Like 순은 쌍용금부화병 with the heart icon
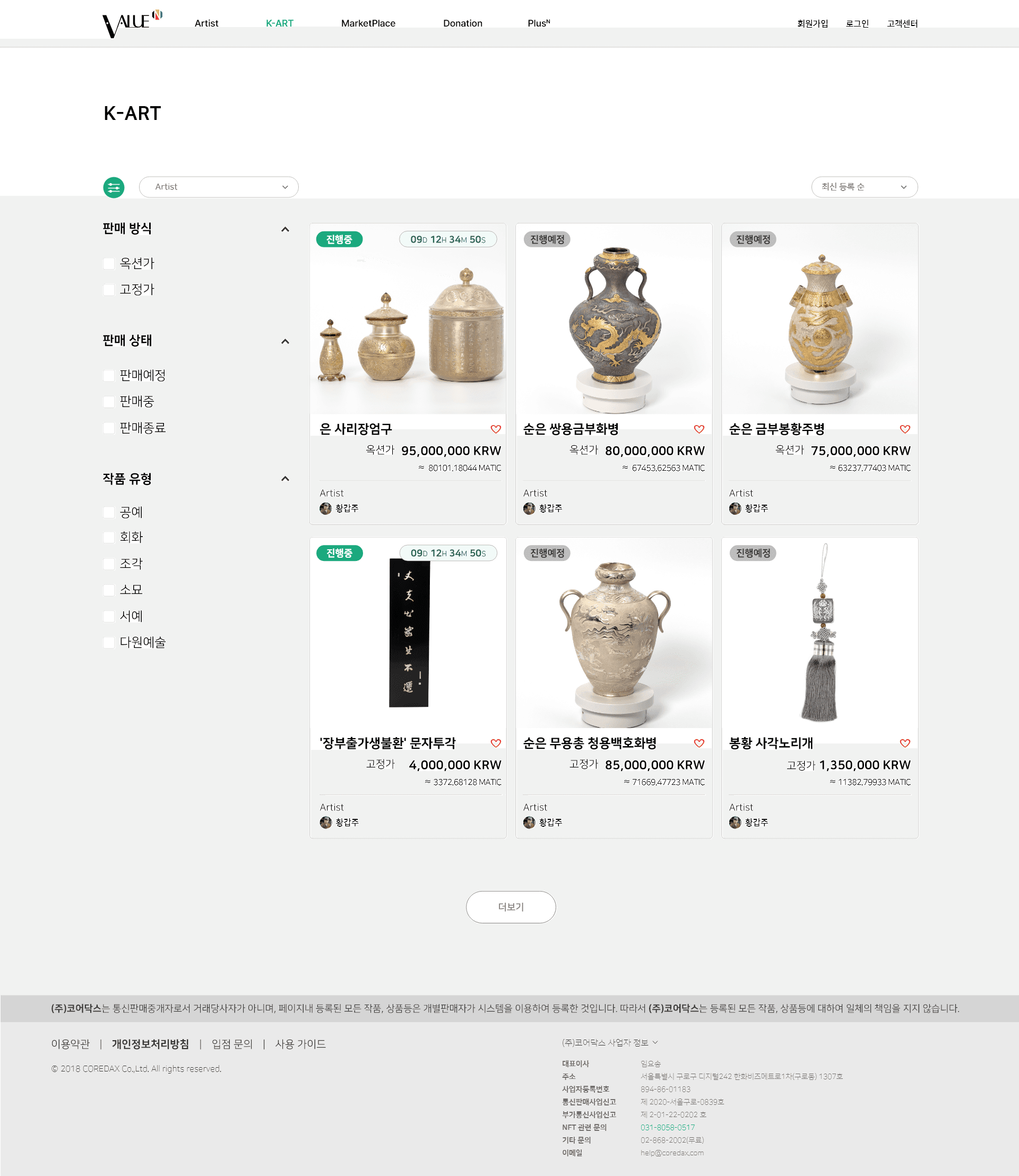This screenshot has height=1176, width=1019. tap(700, 429)
